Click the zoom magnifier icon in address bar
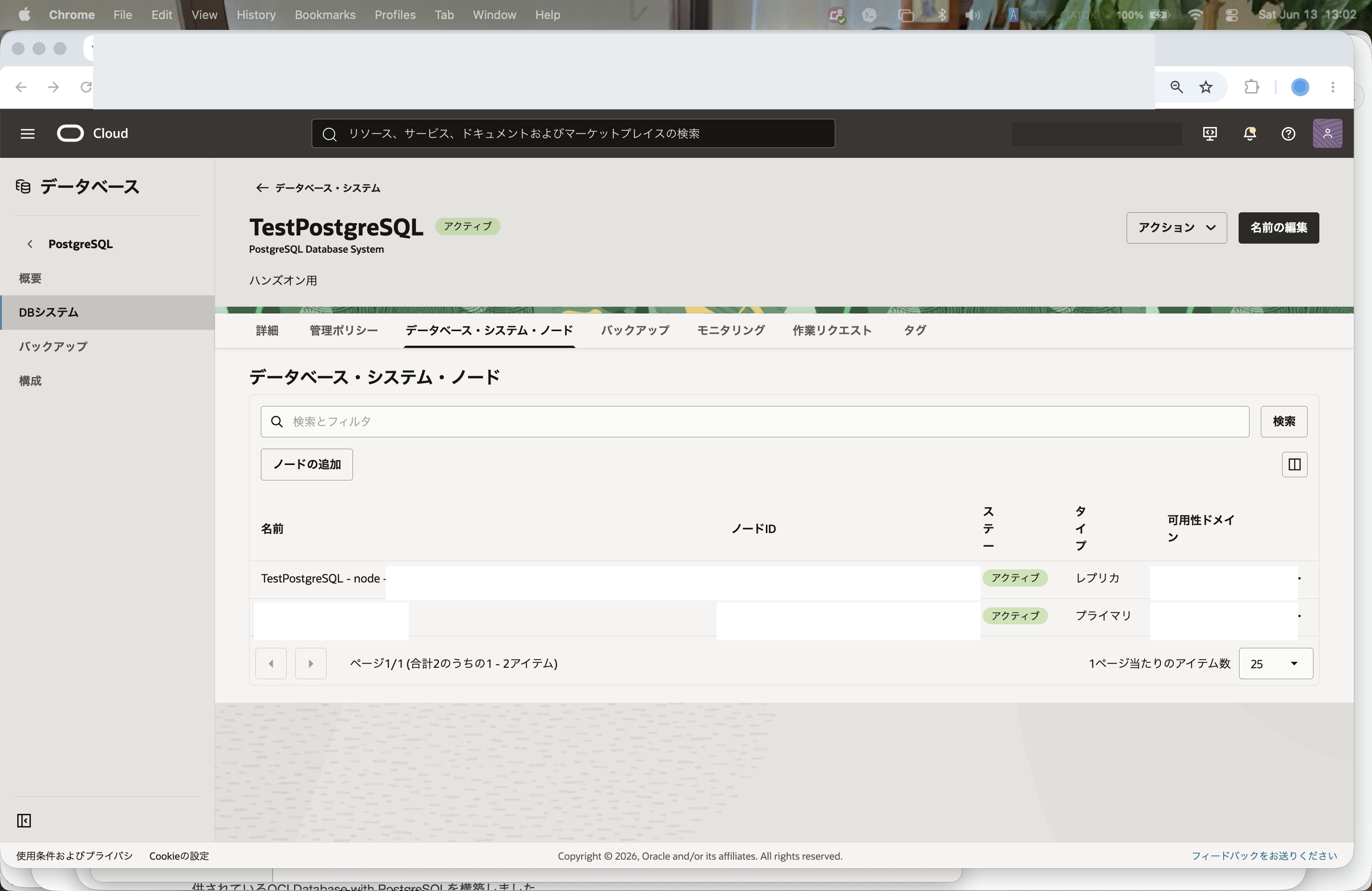 [1176, 87]
